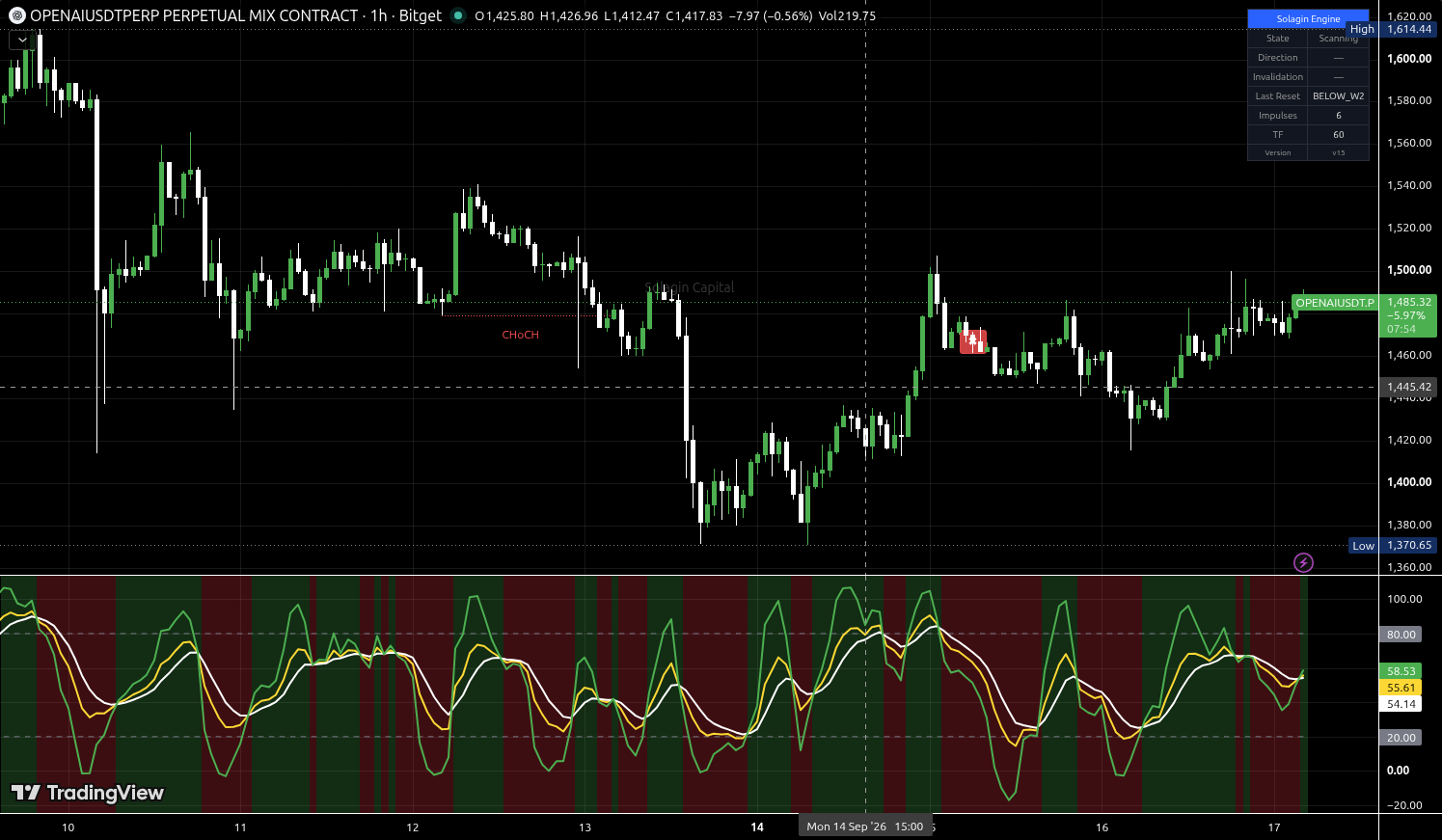Click the 1,400.00 price scale value

click(x=1409, y=482)
